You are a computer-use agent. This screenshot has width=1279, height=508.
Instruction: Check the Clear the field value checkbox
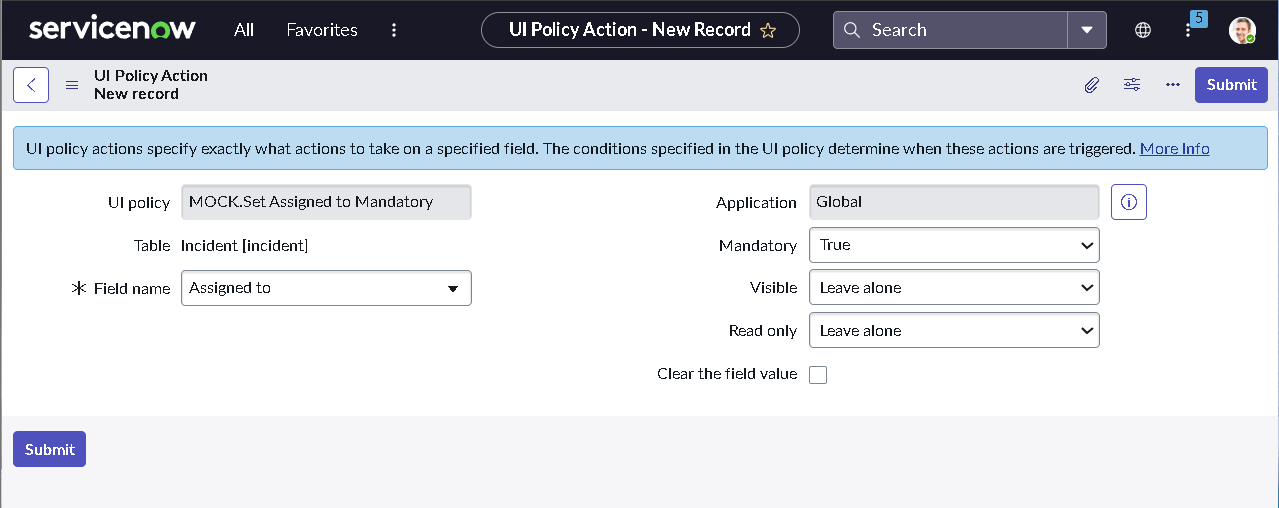click(818, 375)
